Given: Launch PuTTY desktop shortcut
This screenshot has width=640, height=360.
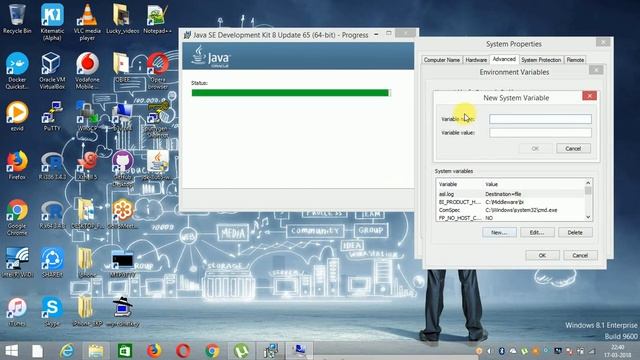Looking at the screenshot, I should pyautogui.click(x=52, y=116).
